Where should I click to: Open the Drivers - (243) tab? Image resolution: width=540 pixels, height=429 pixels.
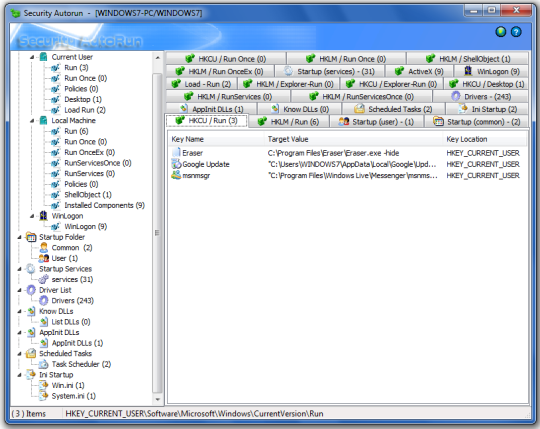click(x=481, y=96)
